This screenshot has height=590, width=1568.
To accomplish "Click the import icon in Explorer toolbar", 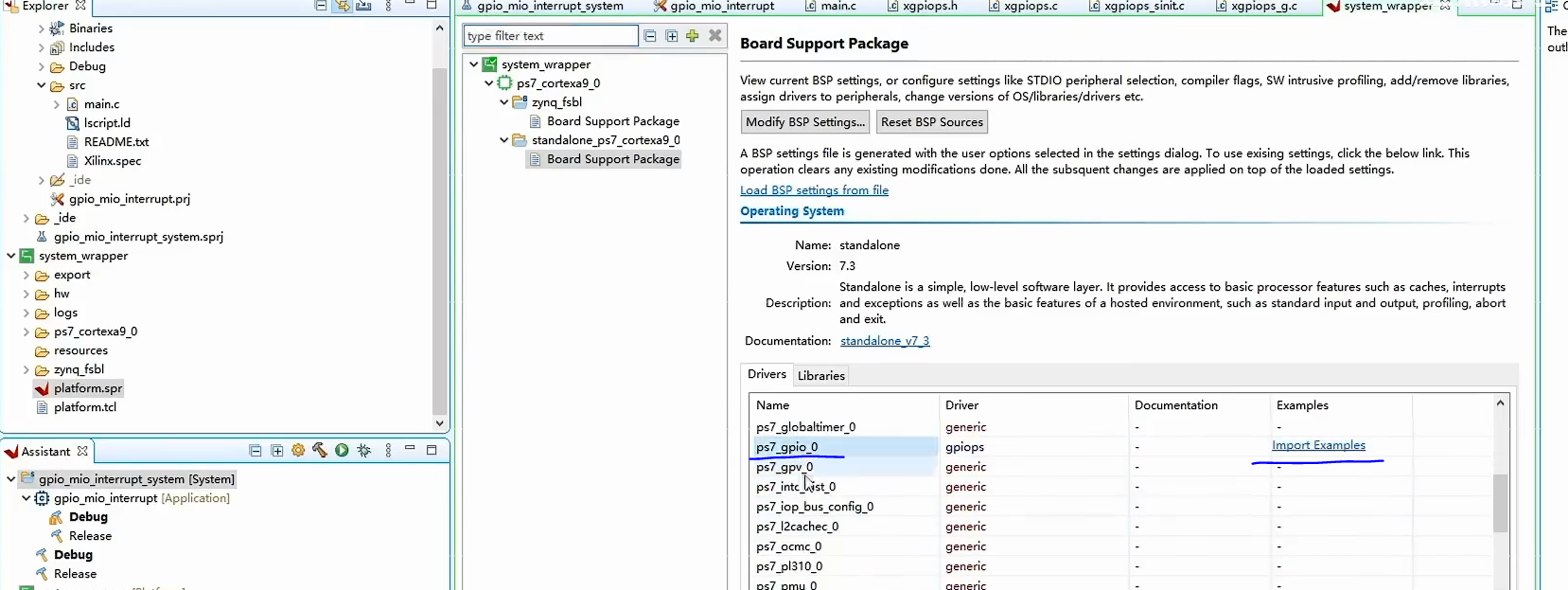I will coord(363,6).
